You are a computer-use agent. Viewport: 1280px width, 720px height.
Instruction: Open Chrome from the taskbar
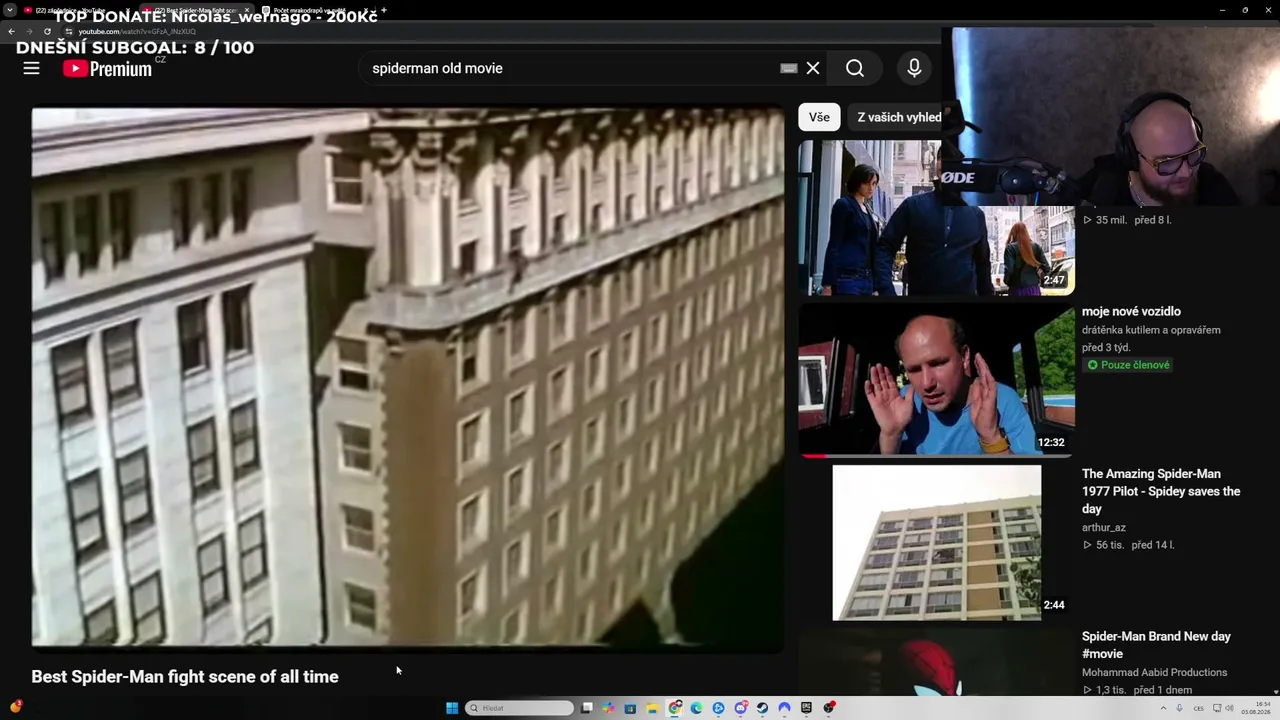[x=675, y=708]
